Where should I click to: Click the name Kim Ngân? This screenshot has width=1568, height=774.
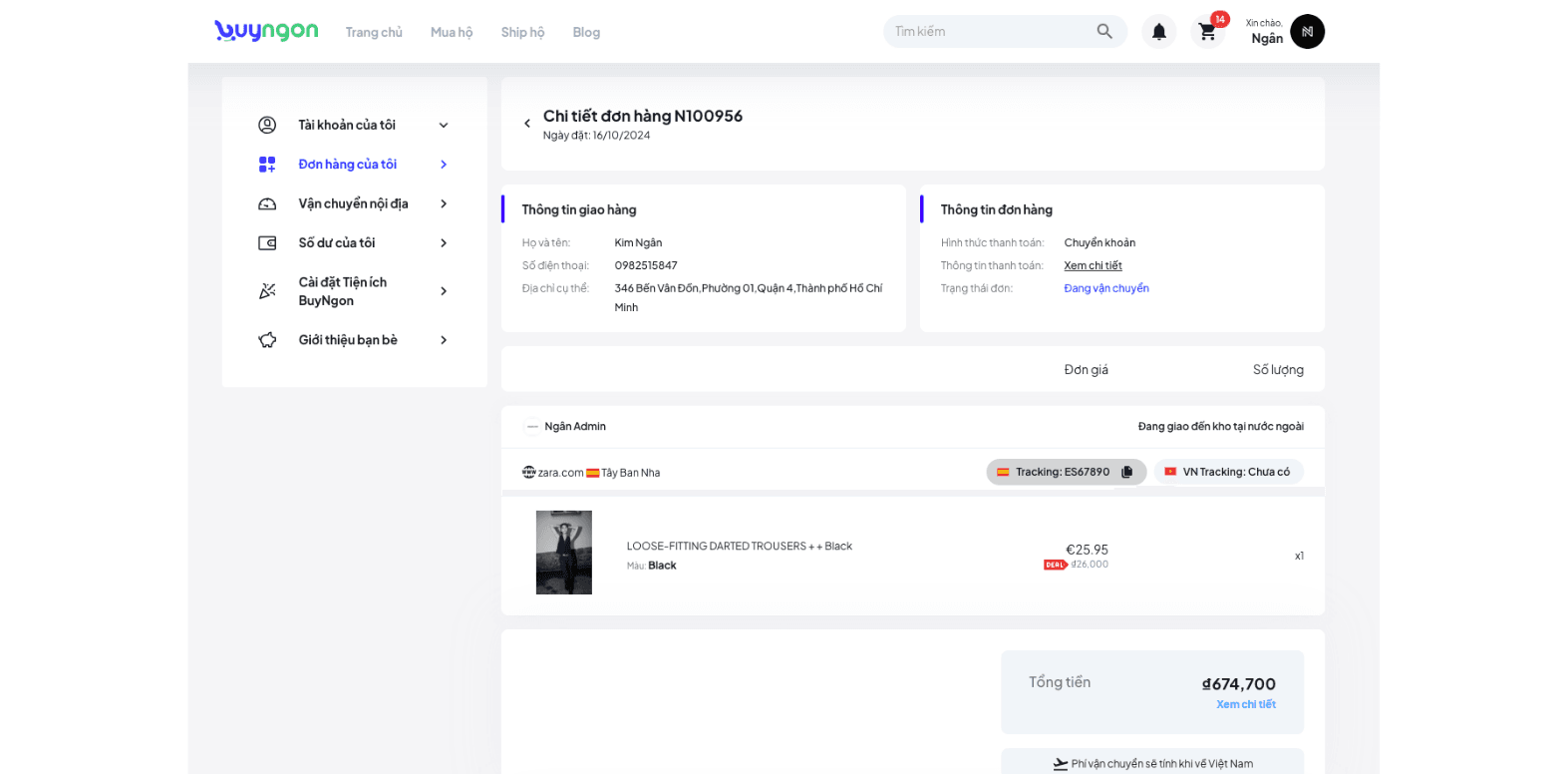click(638, 242)
